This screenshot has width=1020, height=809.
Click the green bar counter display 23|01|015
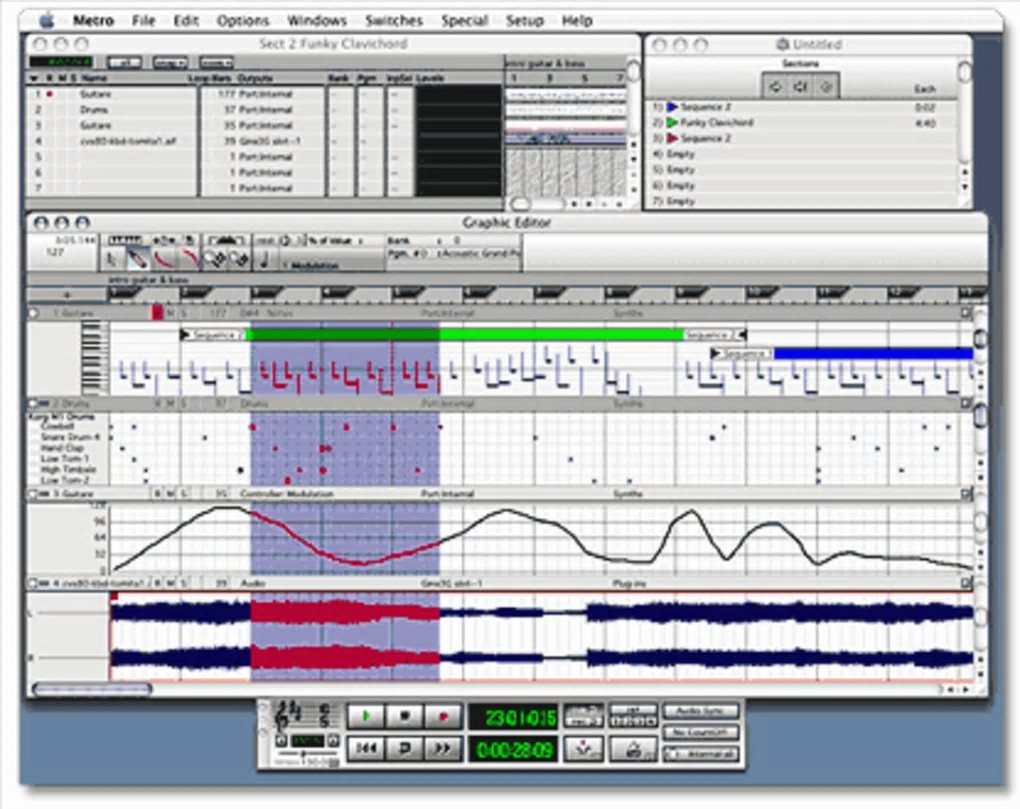(513, 718)
